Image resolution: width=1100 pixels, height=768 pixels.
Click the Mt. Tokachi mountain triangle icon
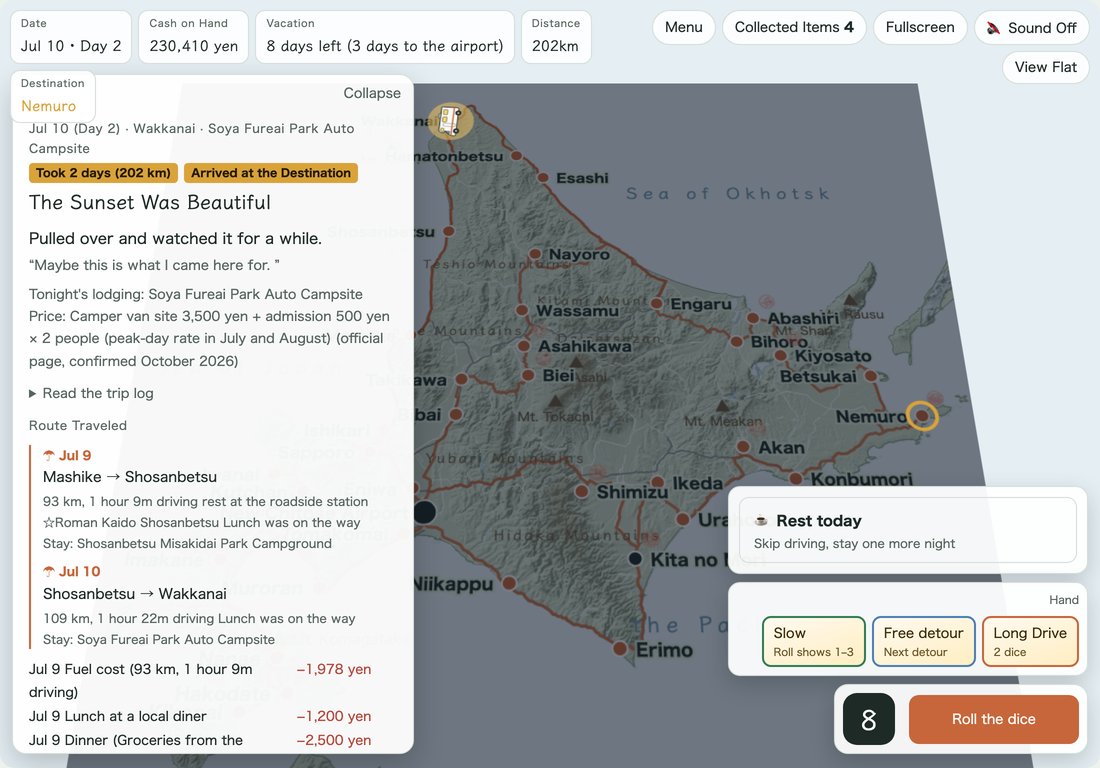point(555,402)
